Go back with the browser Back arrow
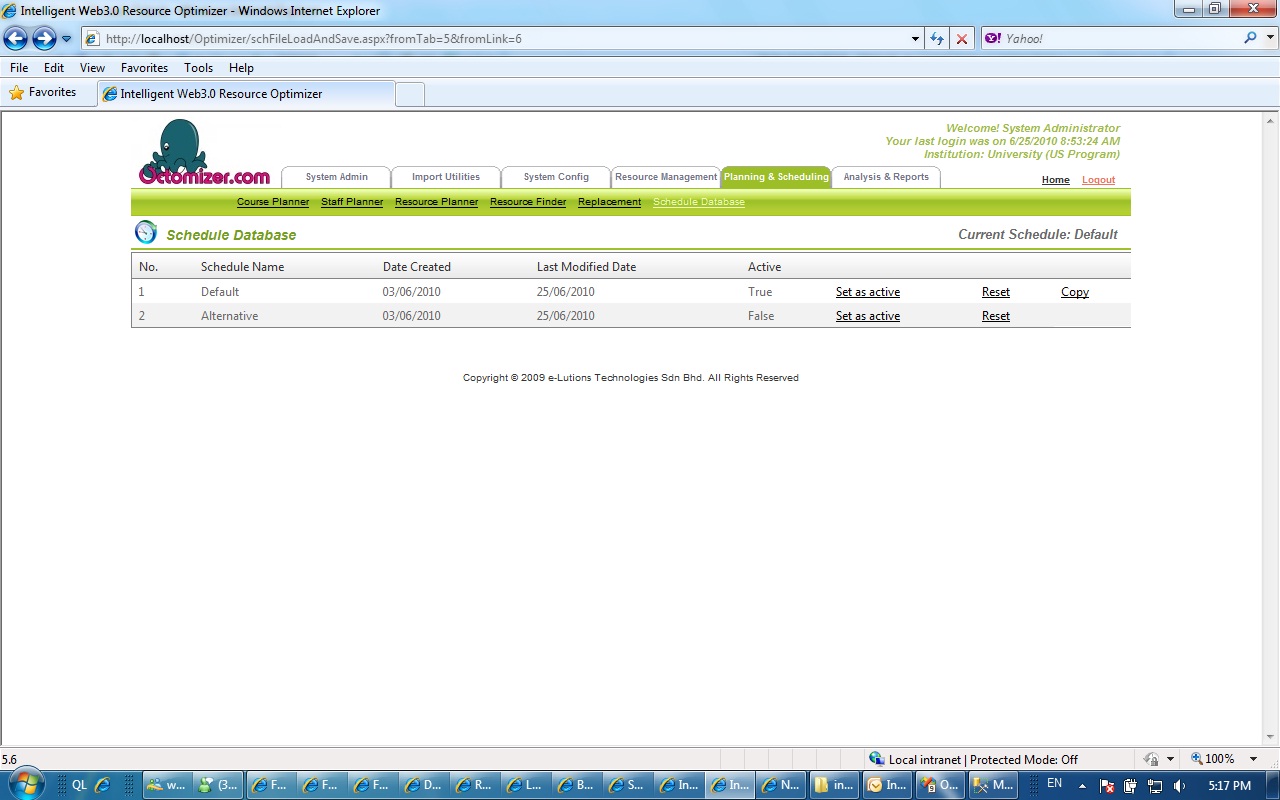The width and height of the screenshot is (1280, 800). 16,39
